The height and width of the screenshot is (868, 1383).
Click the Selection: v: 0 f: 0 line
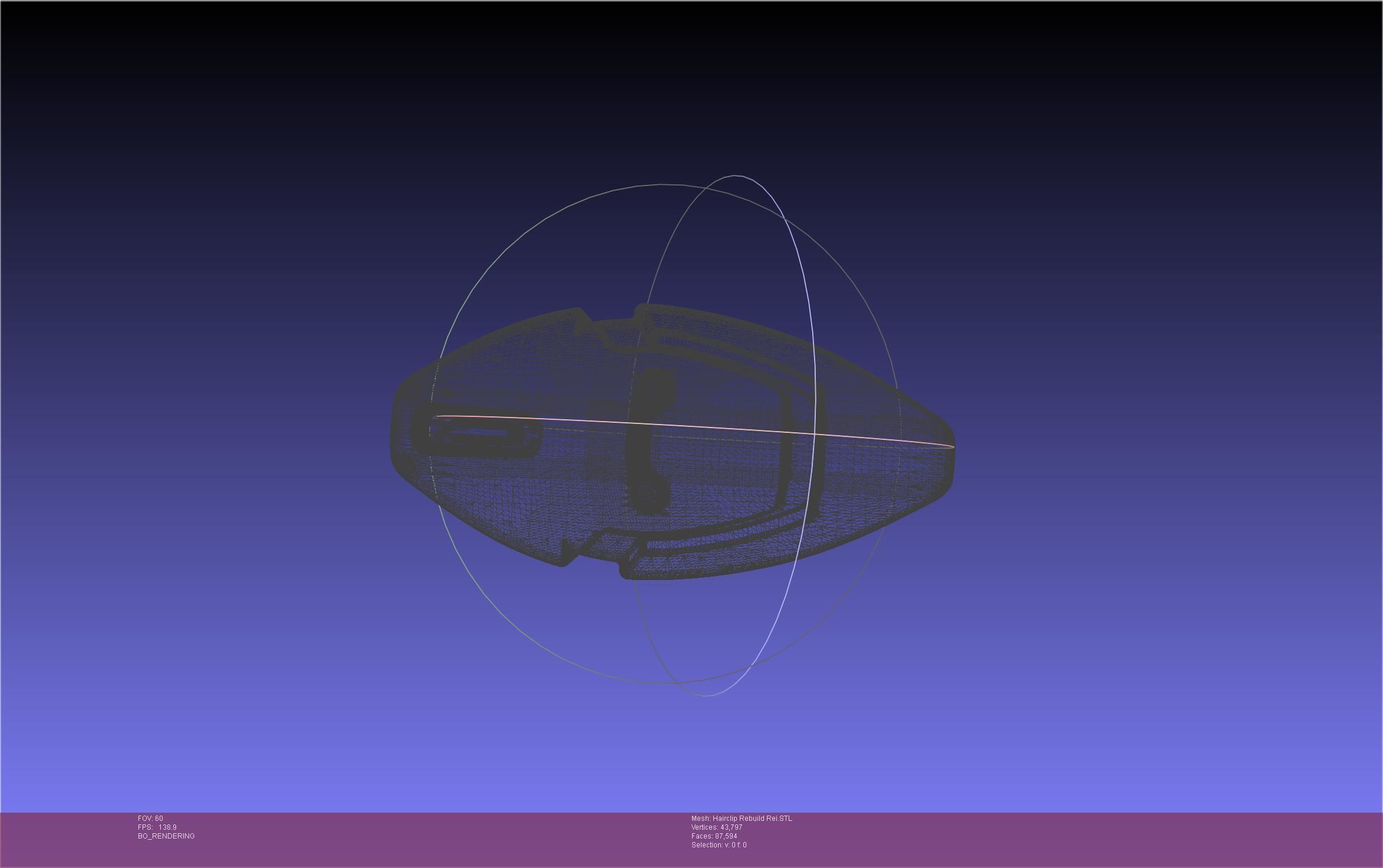click(x=719, y=844)
